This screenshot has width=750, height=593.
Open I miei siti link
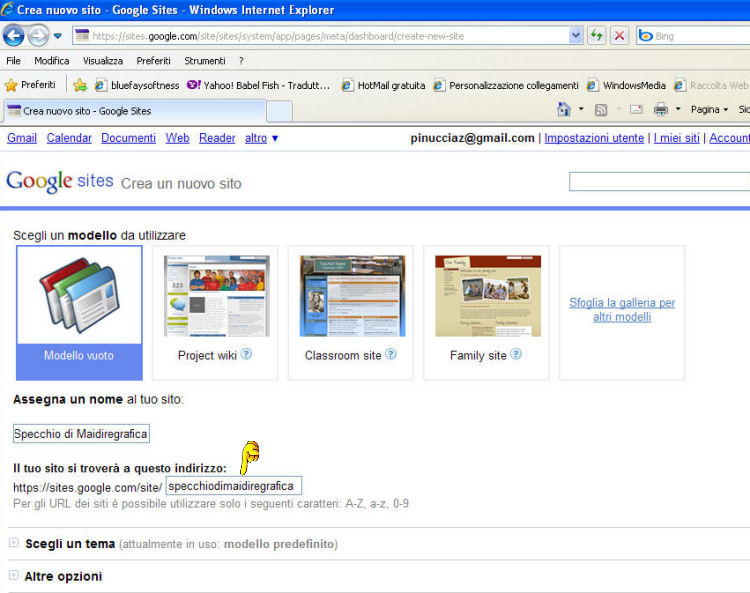pyautogui.click(x=676, y=138)
